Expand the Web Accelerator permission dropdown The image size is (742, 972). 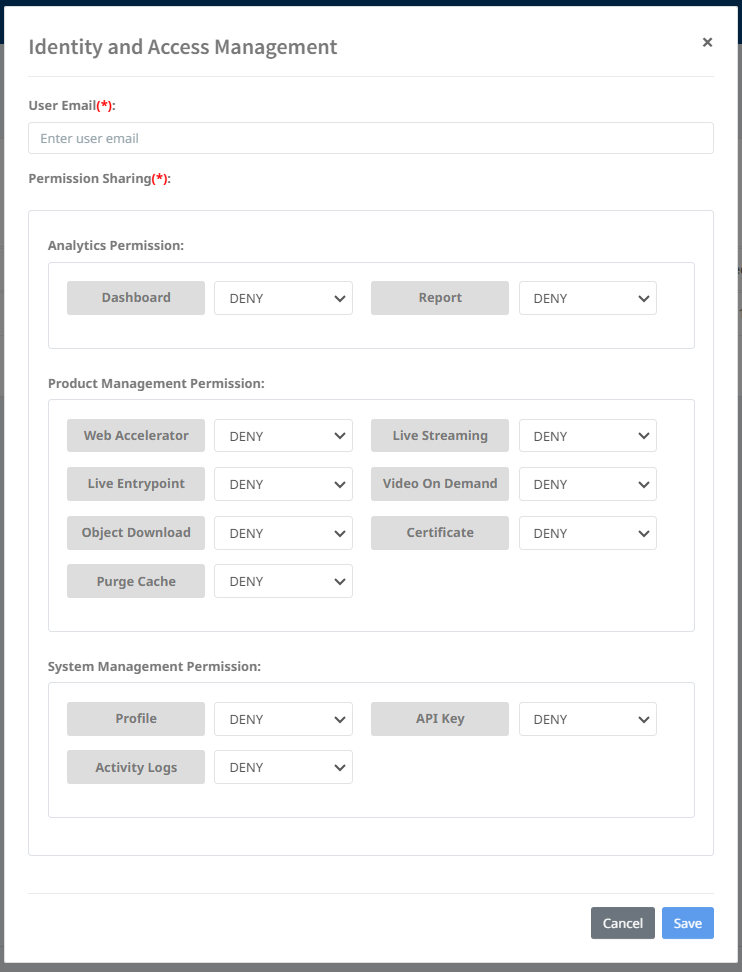pos(283,436)
